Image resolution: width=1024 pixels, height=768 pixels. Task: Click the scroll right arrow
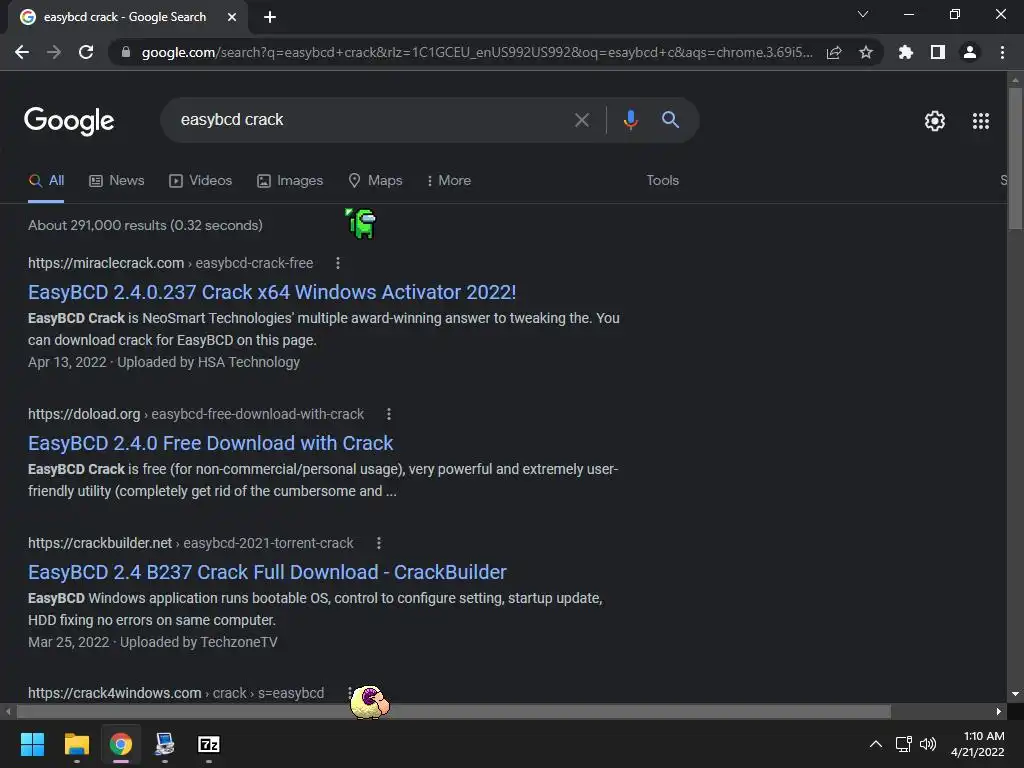tap(999, 711)
